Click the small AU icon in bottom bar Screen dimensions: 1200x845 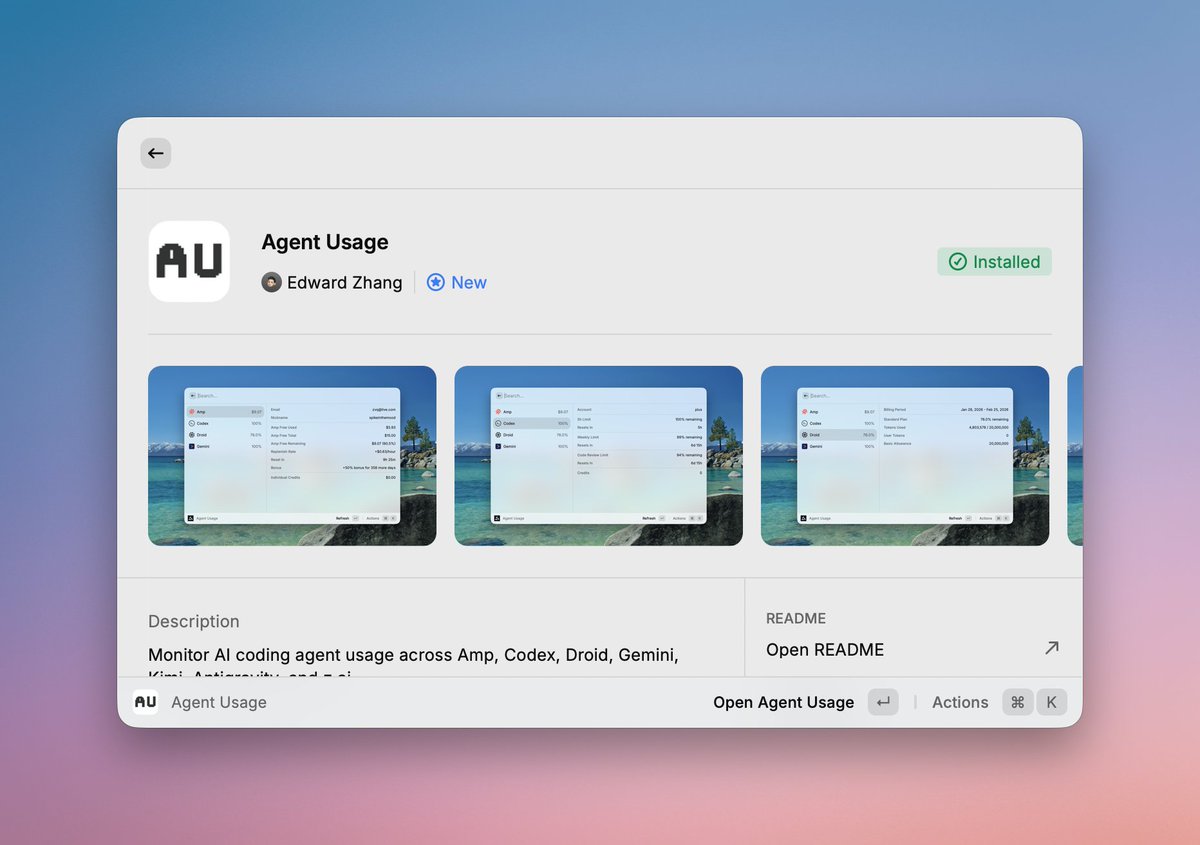coord(146,702)
